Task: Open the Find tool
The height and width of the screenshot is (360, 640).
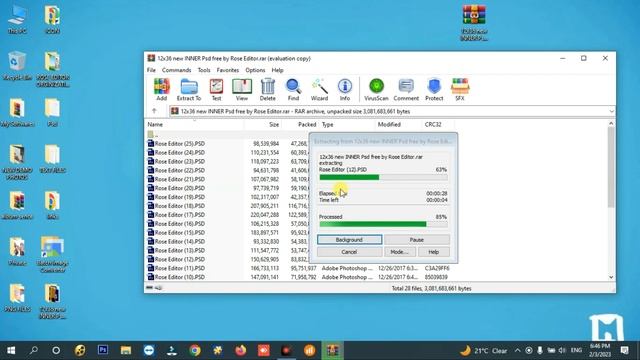Action: [293, 89]
